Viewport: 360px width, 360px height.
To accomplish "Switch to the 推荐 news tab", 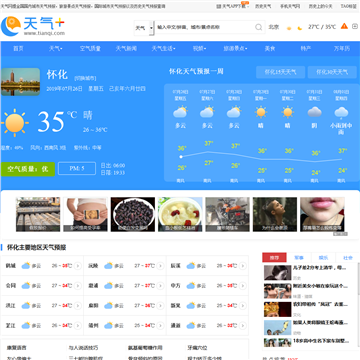I will click(274, 258).
